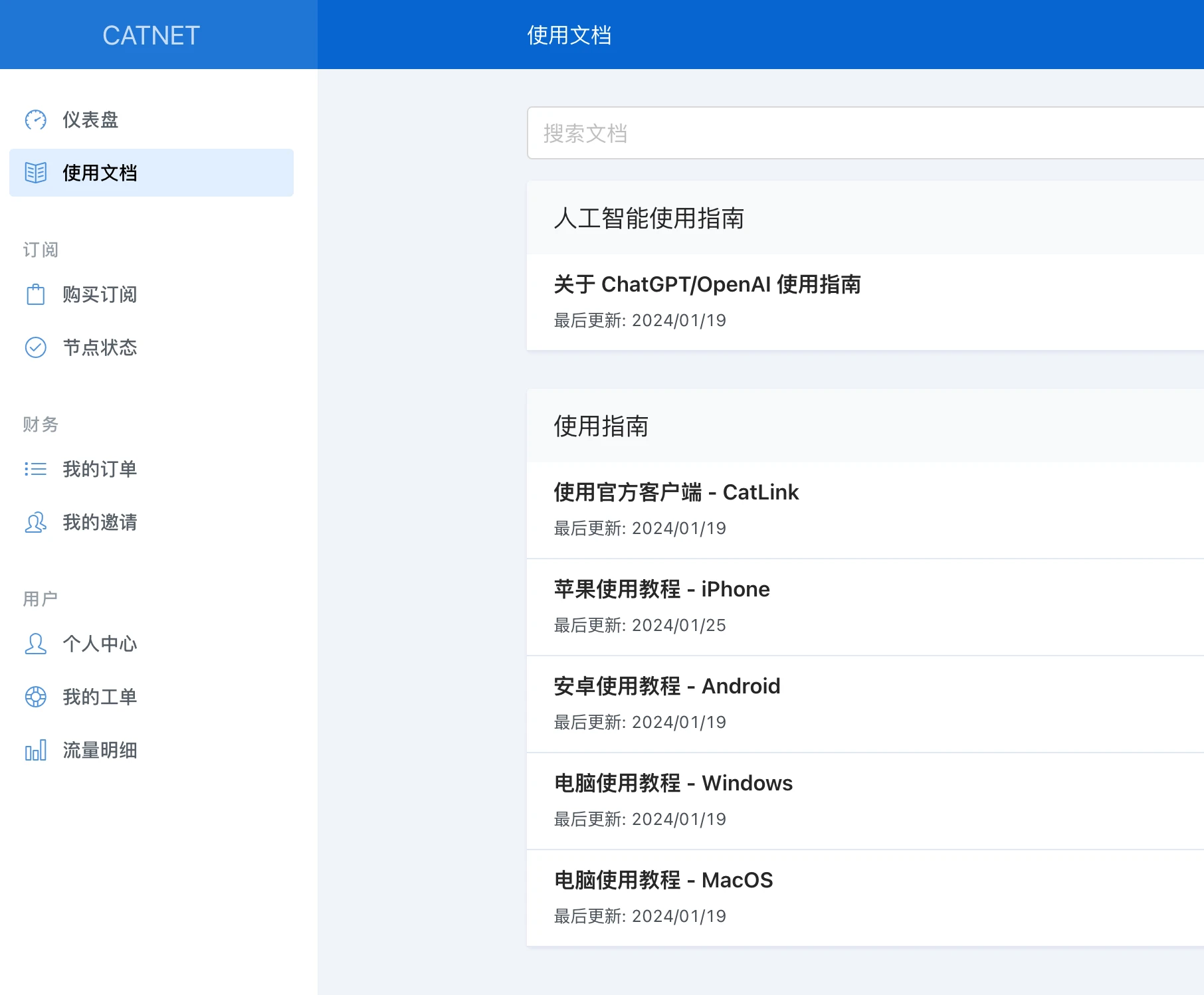Viewport: 1204px width, 995px height.
Task: Select 个人中心 from the user section
Action: (x=100, y=643)
